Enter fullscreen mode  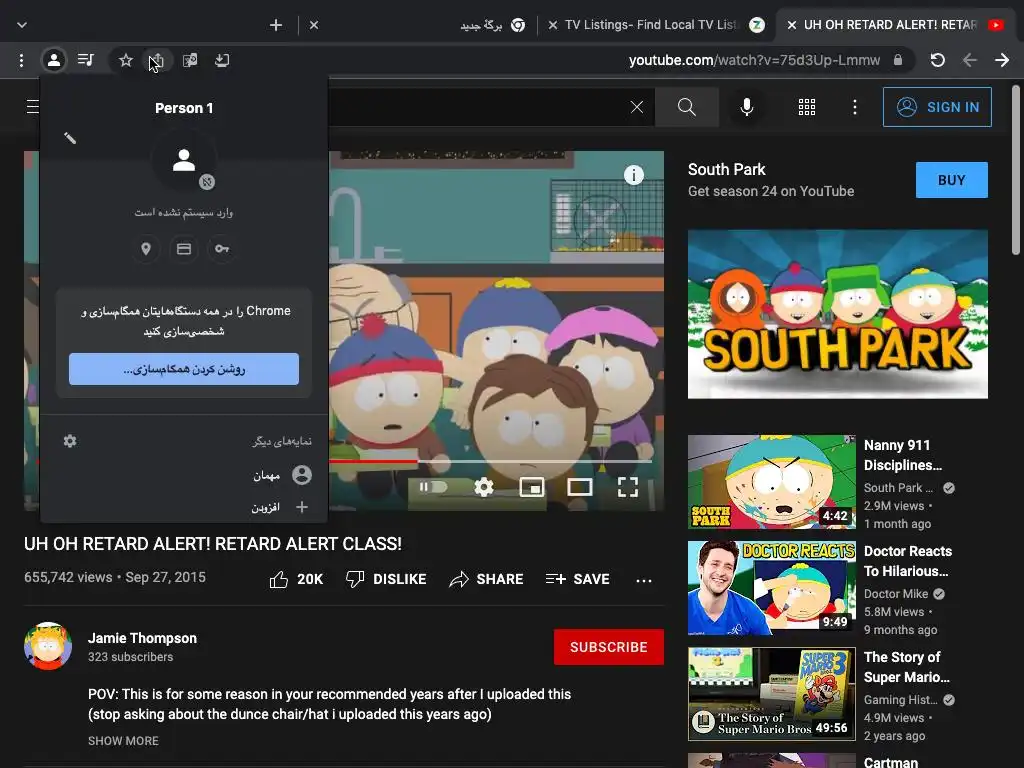(x=628, y=487)
